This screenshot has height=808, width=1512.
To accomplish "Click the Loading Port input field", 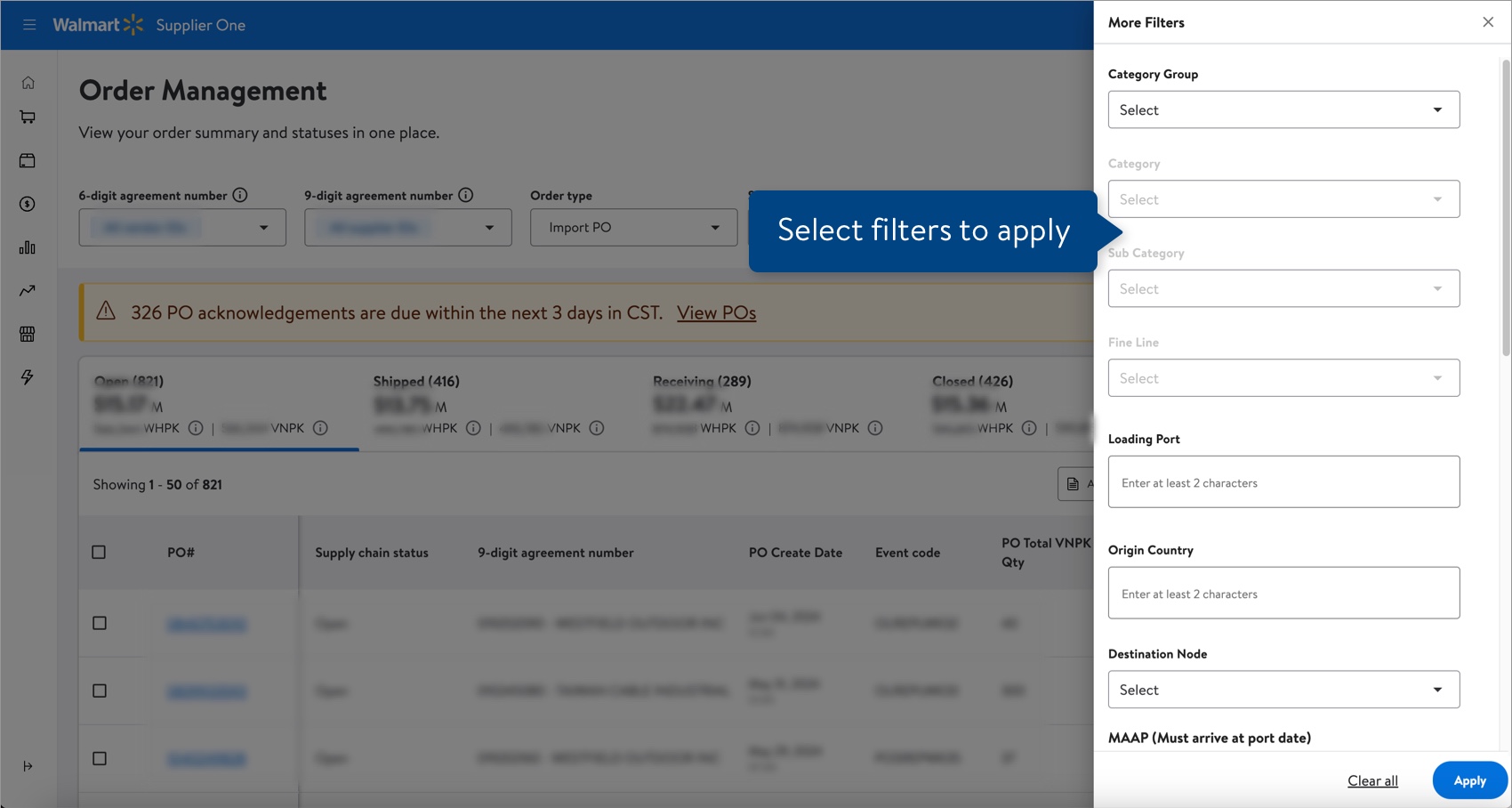I will pyautogui.click(x=1283, y=481).
